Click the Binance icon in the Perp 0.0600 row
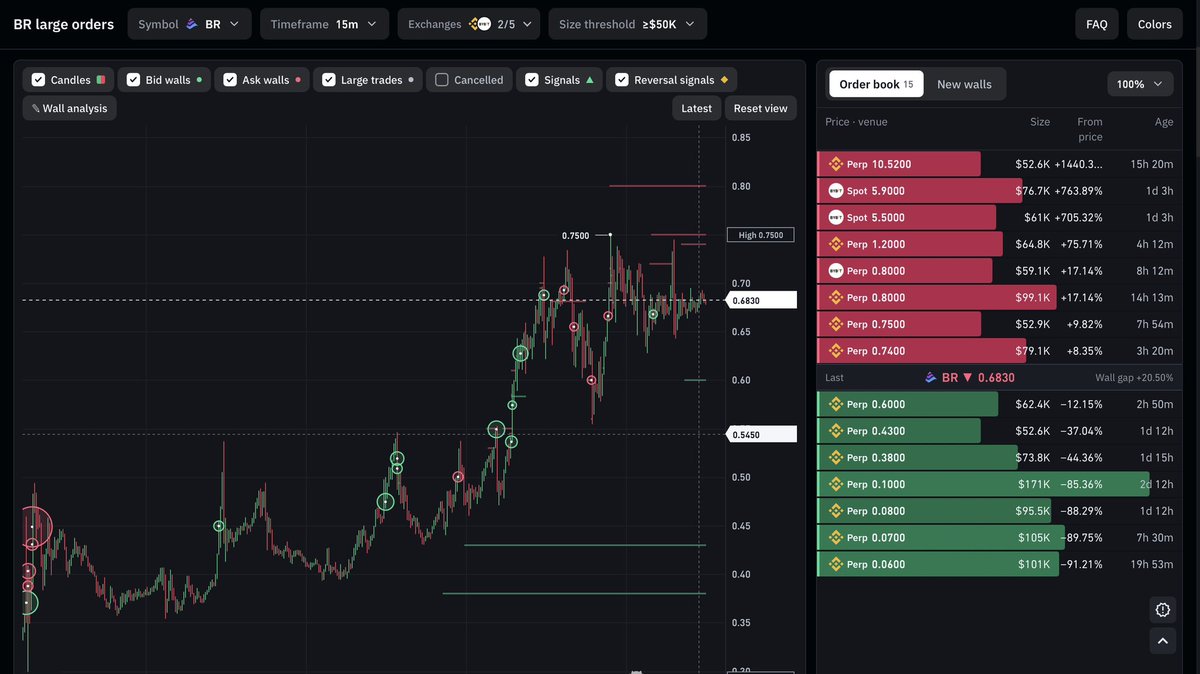This screenshot has width=1200, height=674. tap(836, 564)
